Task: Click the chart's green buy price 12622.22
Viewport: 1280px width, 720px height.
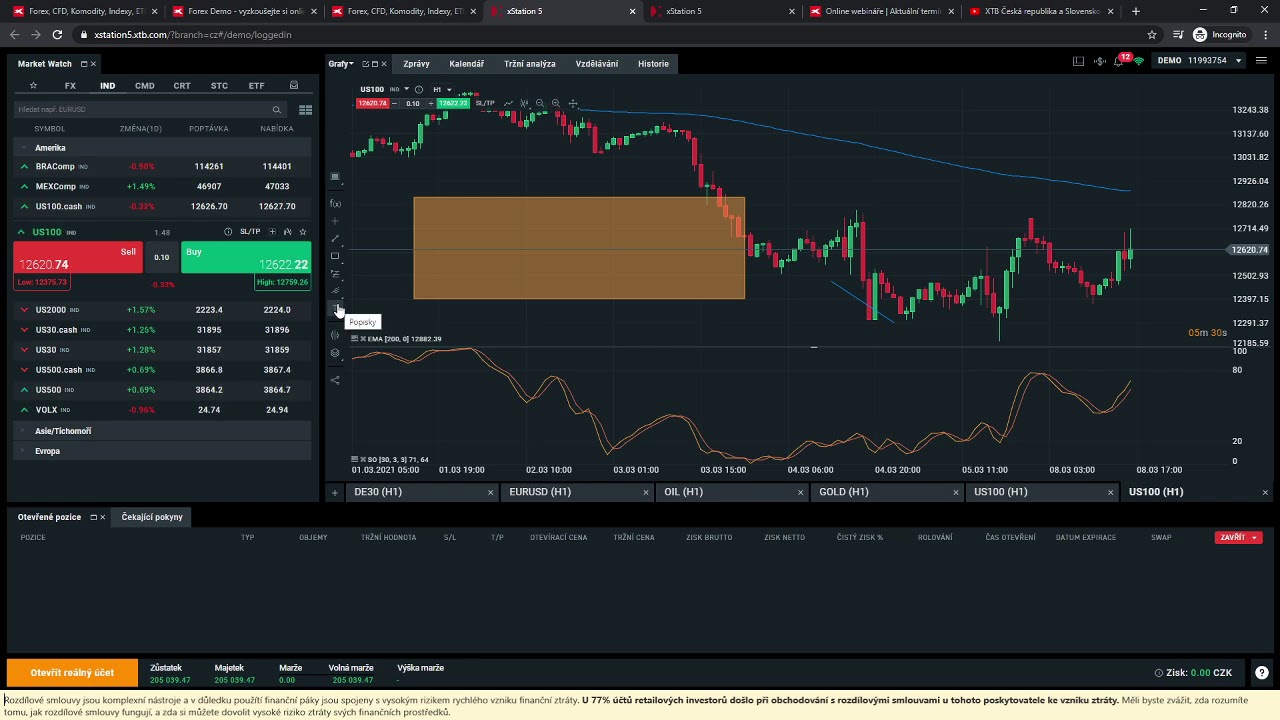Action: 453,103
